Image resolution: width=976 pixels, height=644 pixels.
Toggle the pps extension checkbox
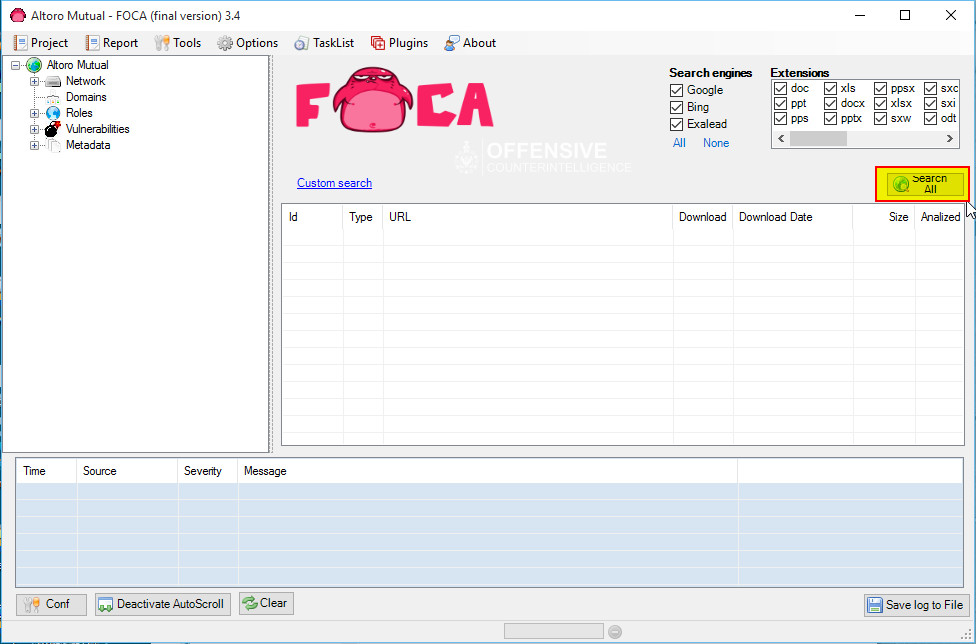tap(781, 118)
